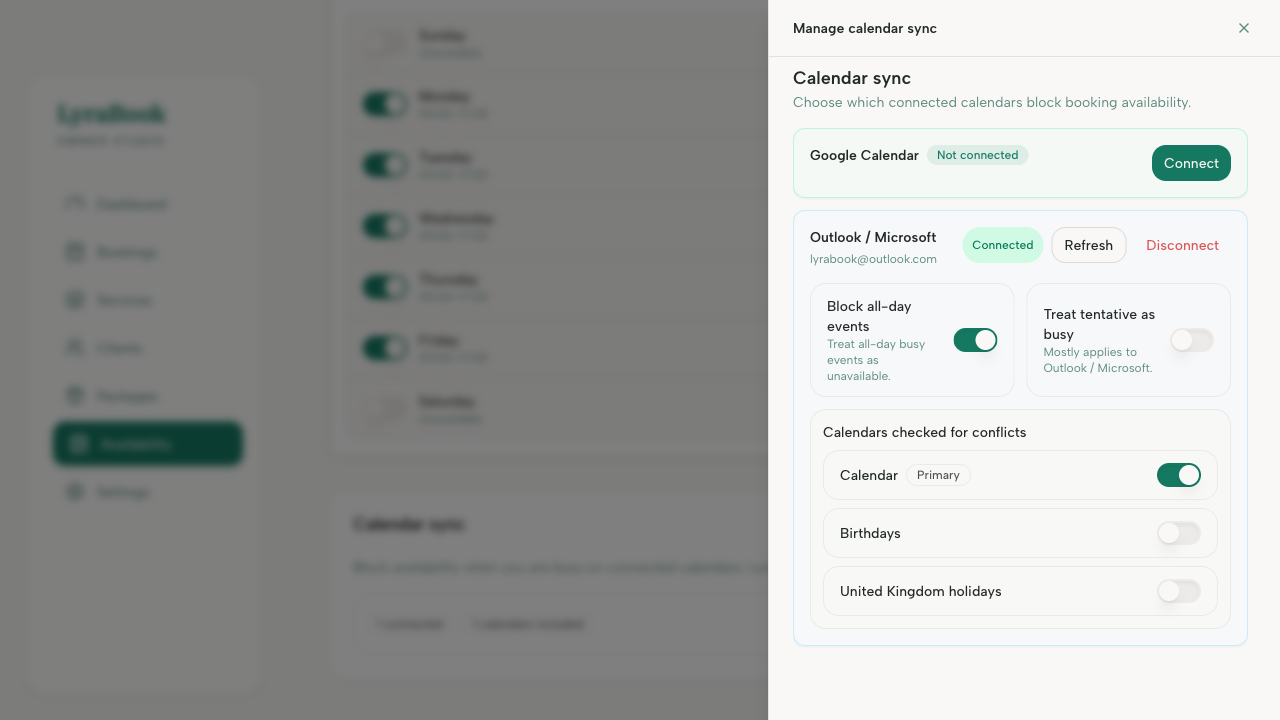This screenshot has width=1280, height=720.
Task: Click the Connected status badge
Action: pyautogui.click(x=1002, y=244)
